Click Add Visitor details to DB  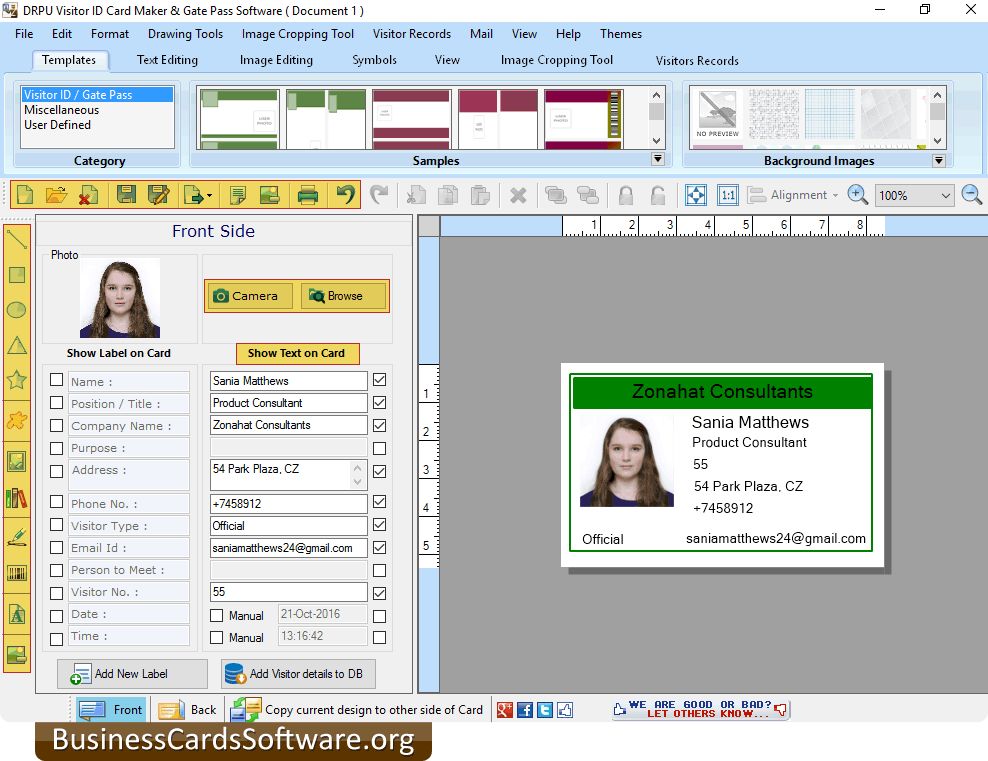(x=299, y=674)
